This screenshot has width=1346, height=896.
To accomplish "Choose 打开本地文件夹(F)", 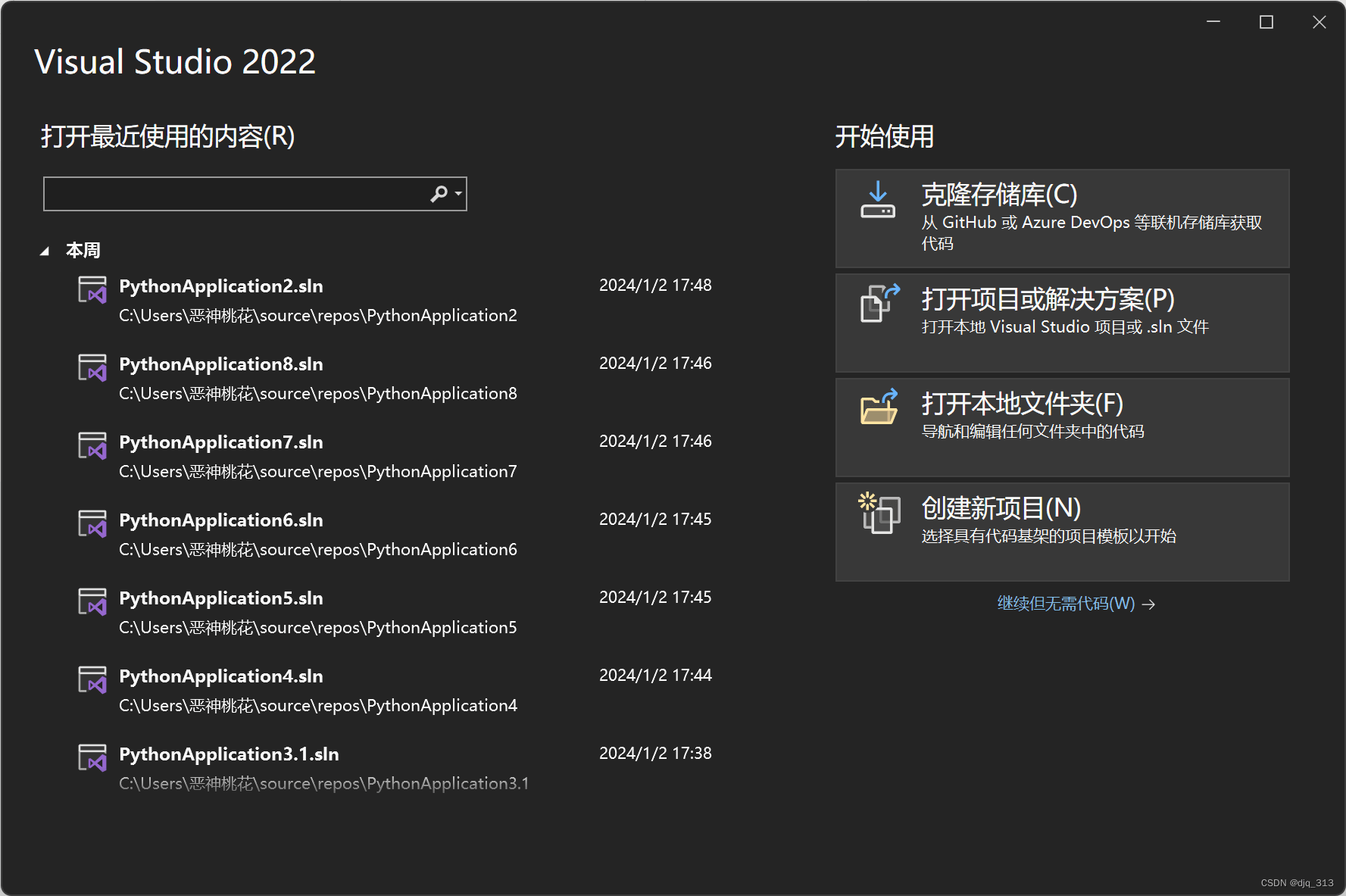I will tap(1062, 427).
